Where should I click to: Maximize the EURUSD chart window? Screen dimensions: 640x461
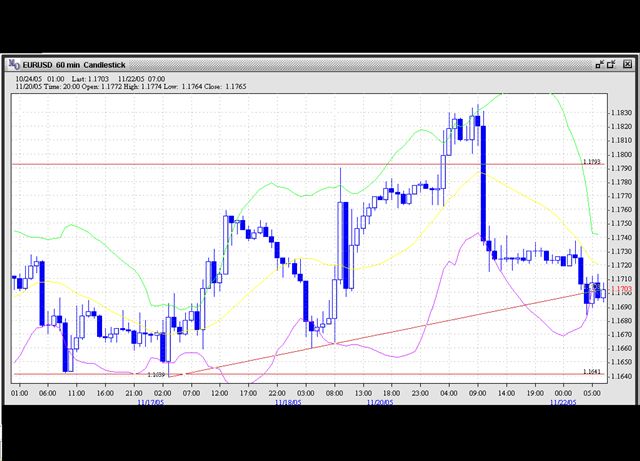pyautogui.click(x=611, y=64)
